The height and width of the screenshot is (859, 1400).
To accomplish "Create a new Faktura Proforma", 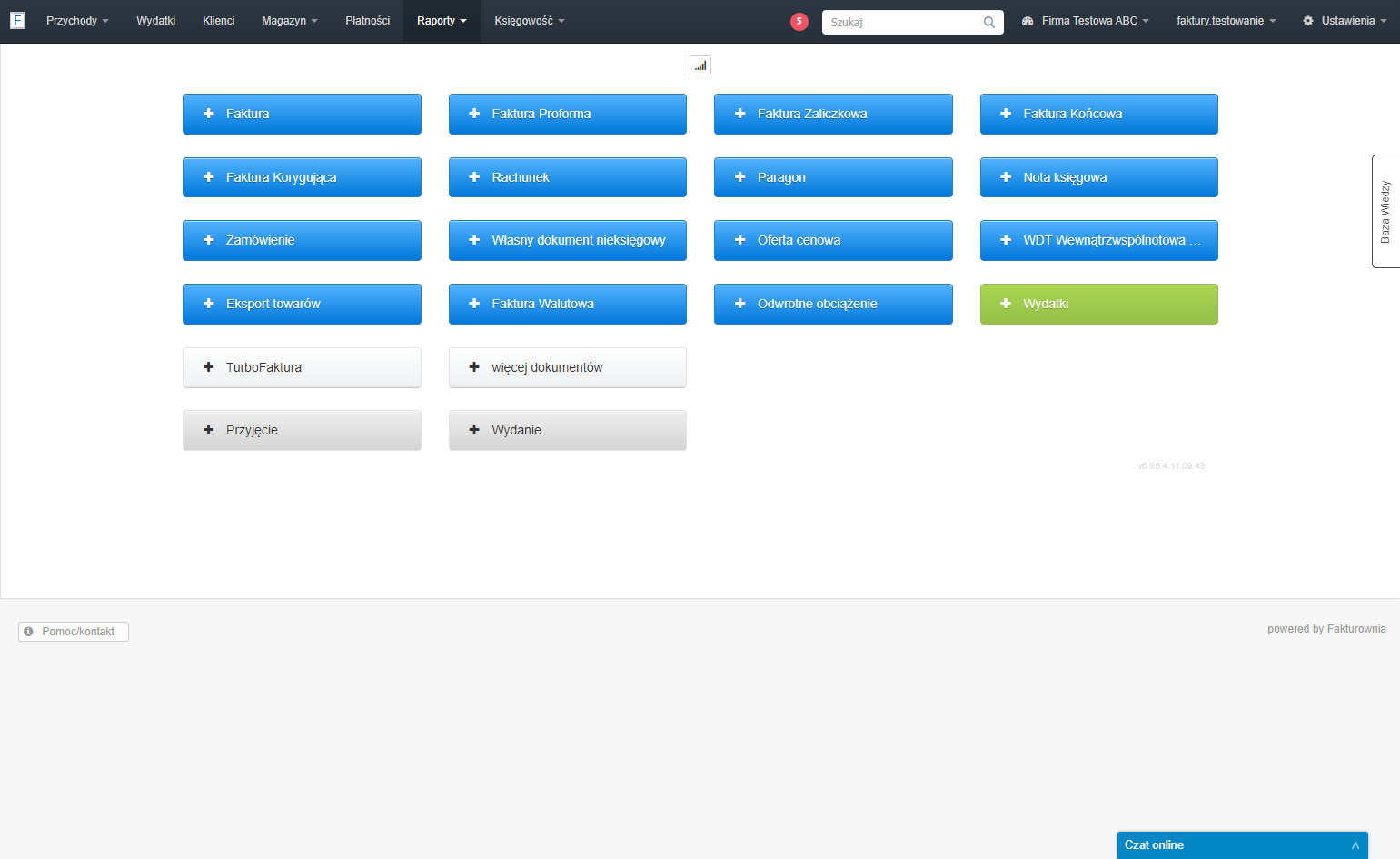I will click(568, 114).
